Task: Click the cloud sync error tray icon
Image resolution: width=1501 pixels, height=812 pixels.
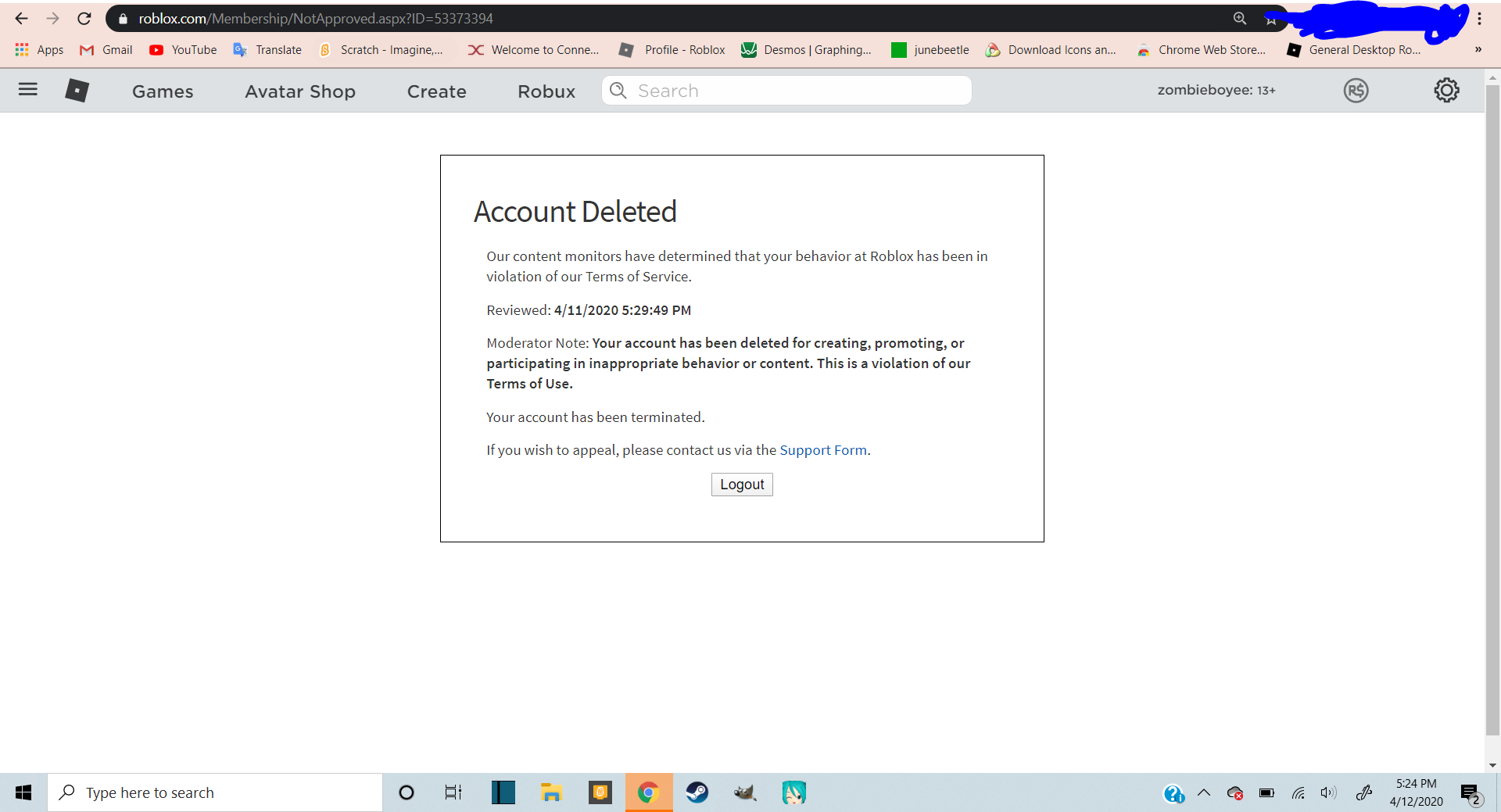Action: coord(1235,793)
